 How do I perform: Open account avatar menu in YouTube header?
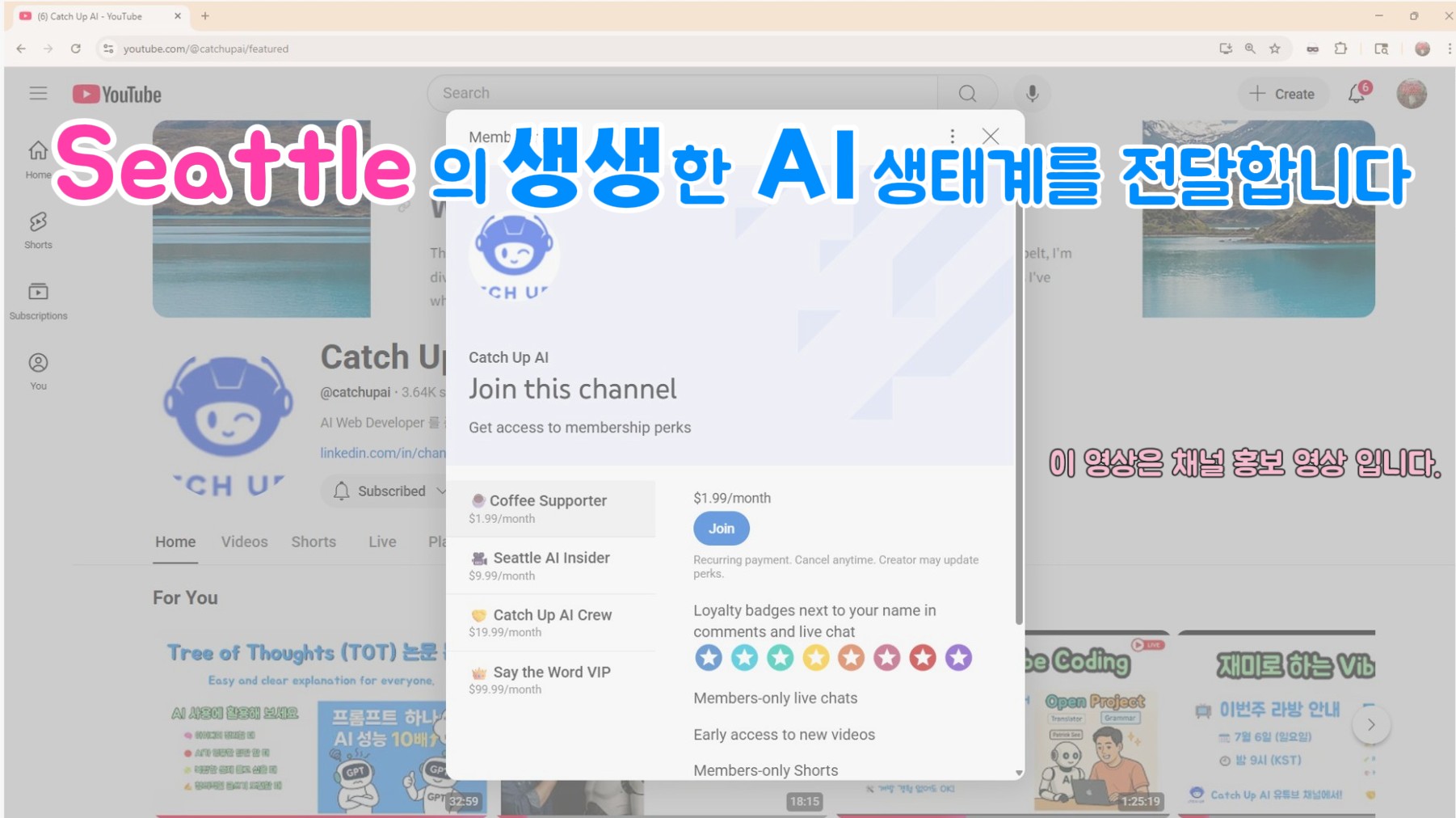pyautogui.click(x=1412, y=94)
